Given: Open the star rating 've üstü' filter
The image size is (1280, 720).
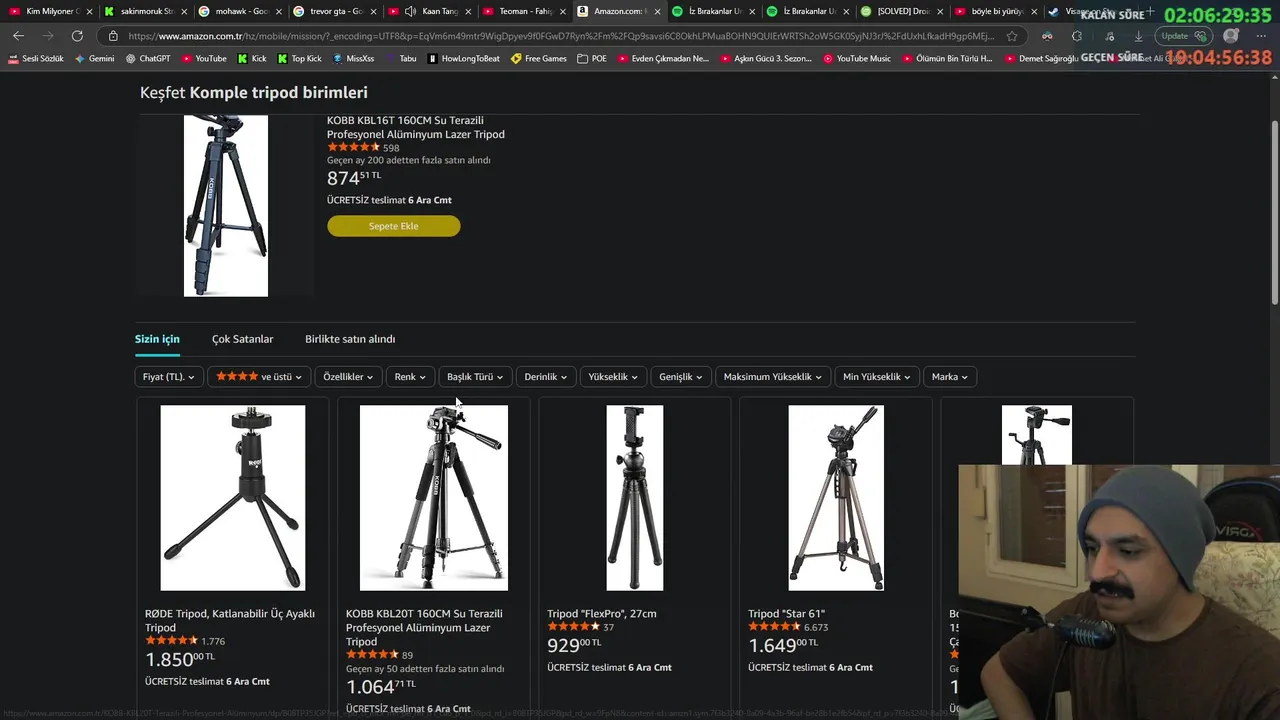Looking at the screenshot, I should 259,377.
